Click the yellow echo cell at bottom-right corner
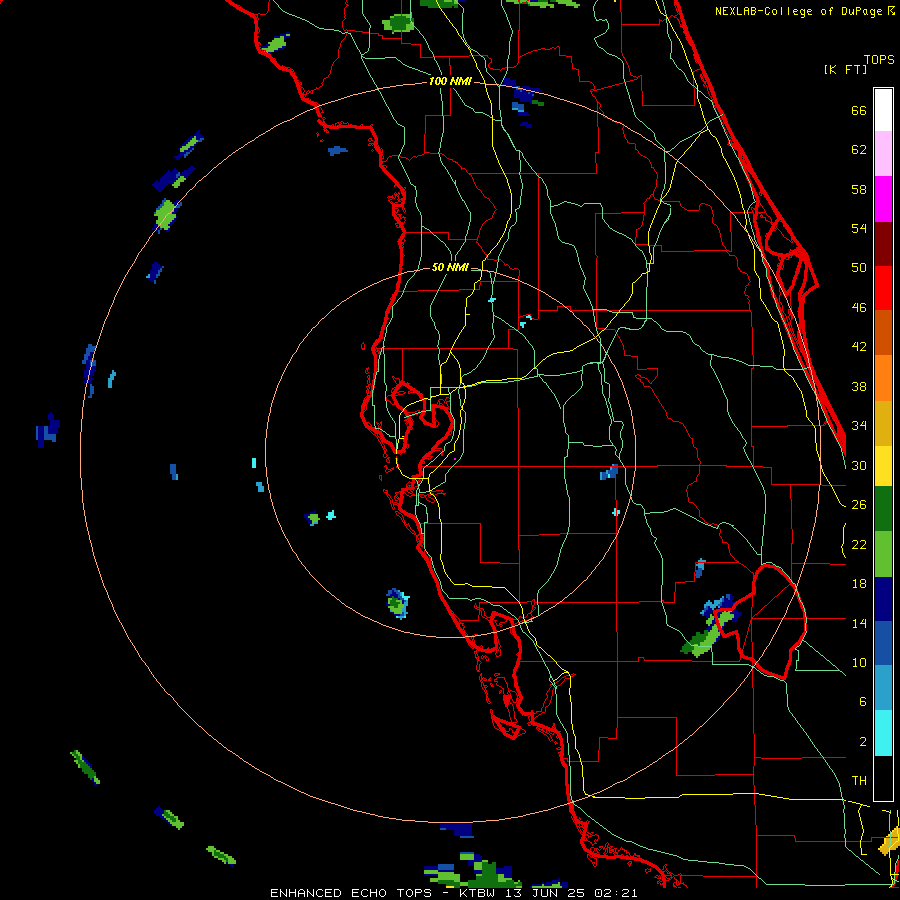Screen dimensions: 900x900 click(890, 843)
